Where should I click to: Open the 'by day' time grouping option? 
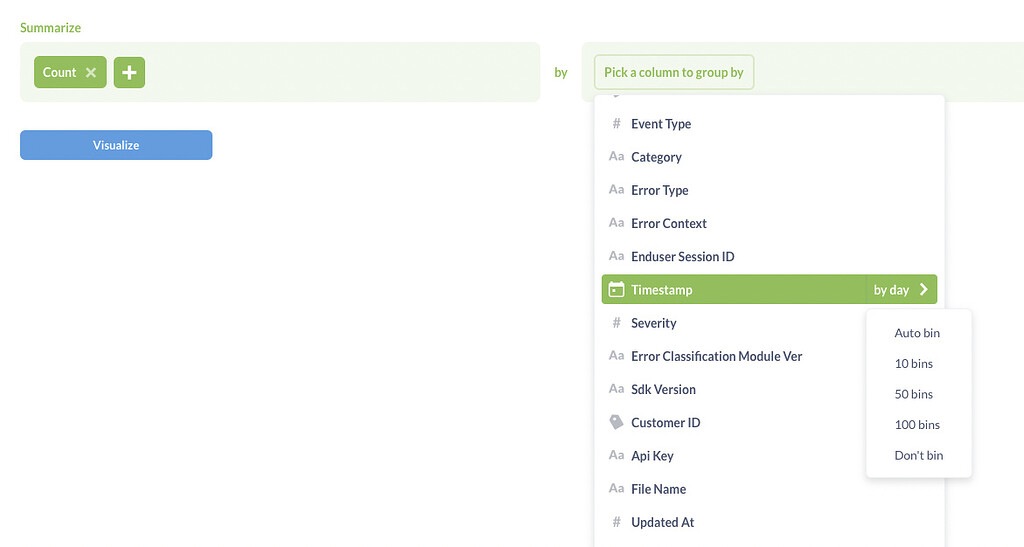pyautogui.click(x=891, y=290)
